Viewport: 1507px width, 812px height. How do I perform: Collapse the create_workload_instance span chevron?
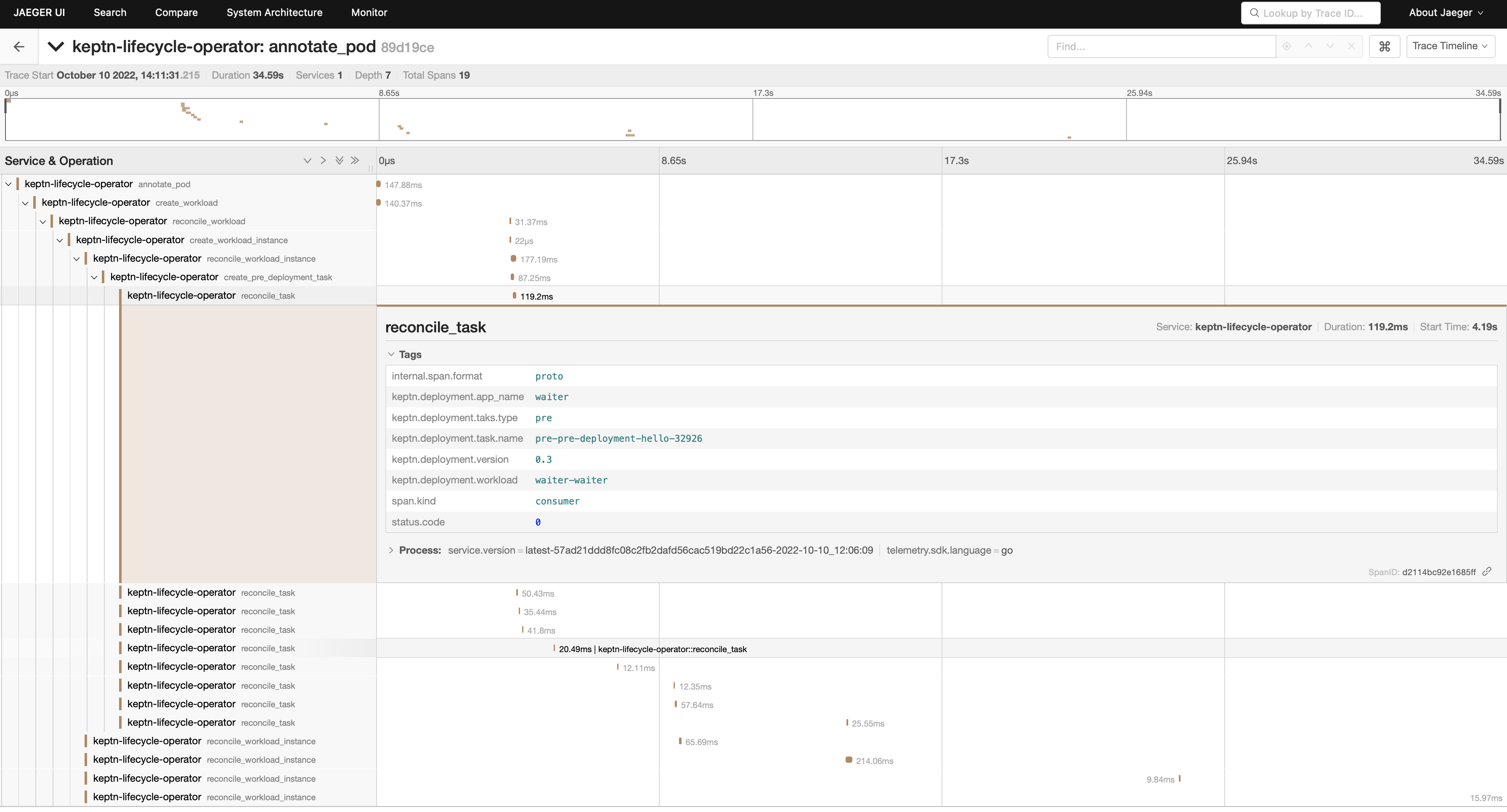click(x=60, y=240)
